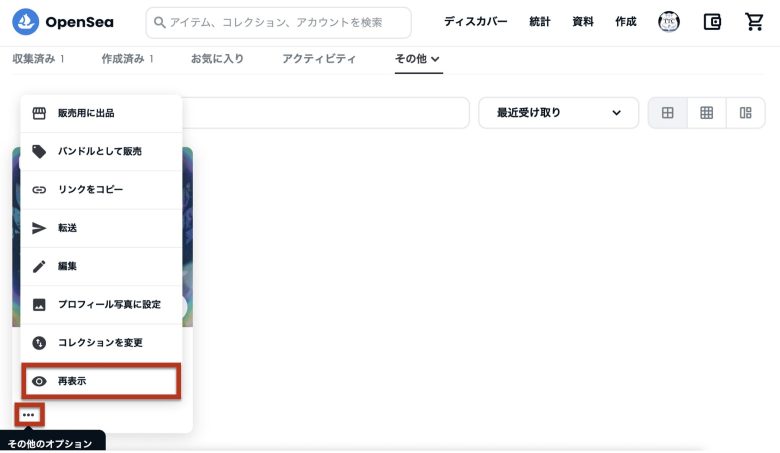Image resolution: width=780 pixels, height=453 pixels.
Task: Select the large grid view icon
Action: click(668, 113)
